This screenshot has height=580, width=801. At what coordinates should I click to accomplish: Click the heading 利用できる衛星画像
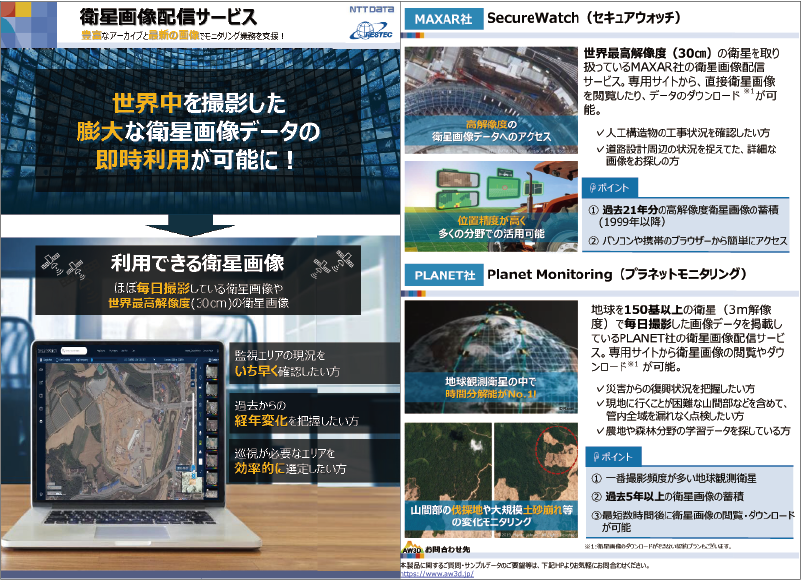pyautogui.click(x=198, y=263)
